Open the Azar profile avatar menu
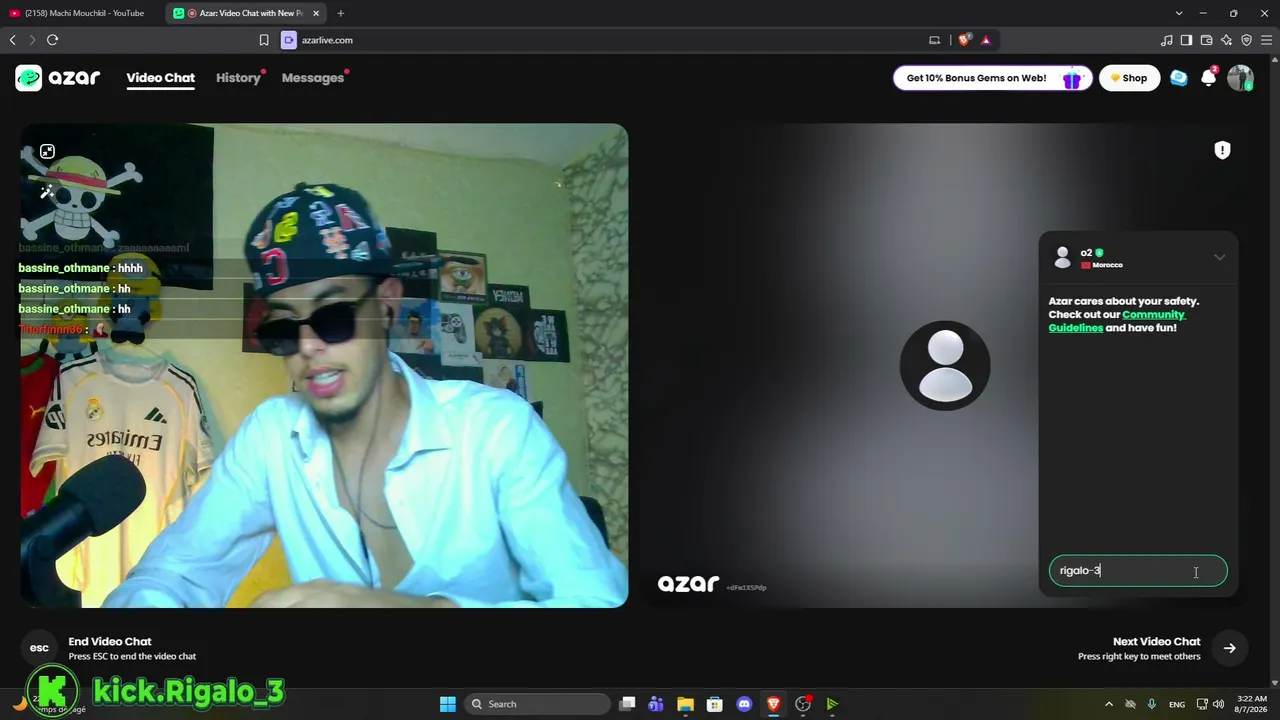Image resolution: width=1280 pixels, height=720 pixels. click(x=1240, y=78)
